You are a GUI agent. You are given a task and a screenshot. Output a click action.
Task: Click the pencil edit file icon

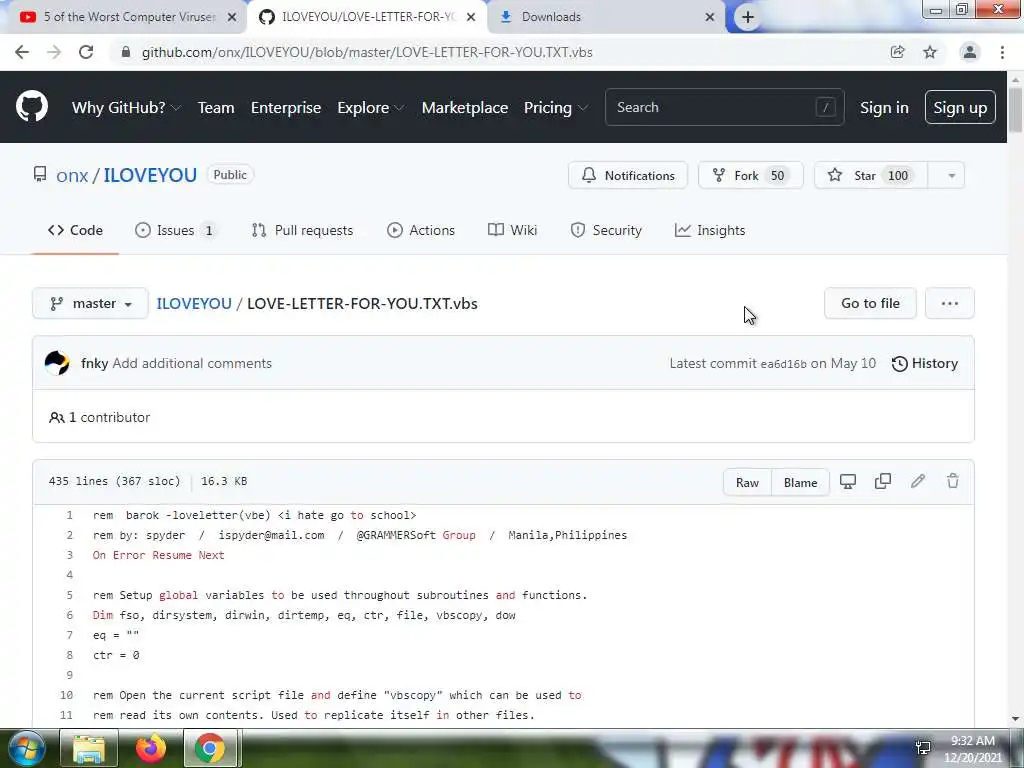coord(918,481)
